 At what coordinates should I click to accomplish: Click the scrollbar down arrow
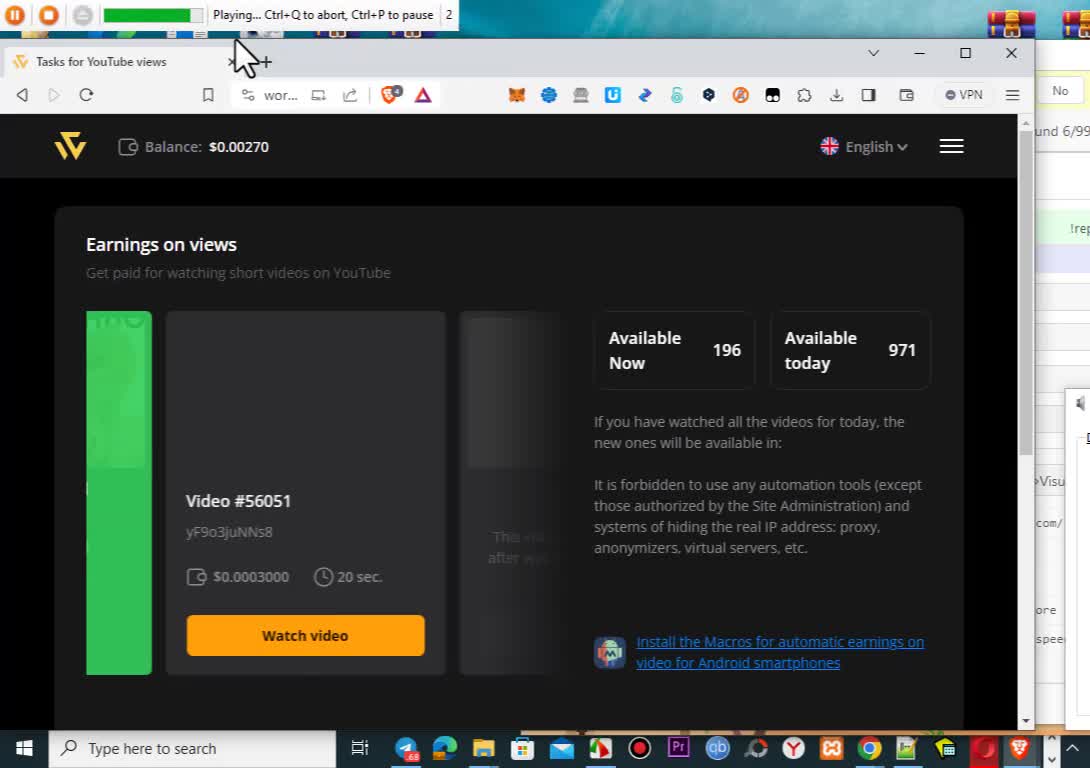(x=1025, y=721)
